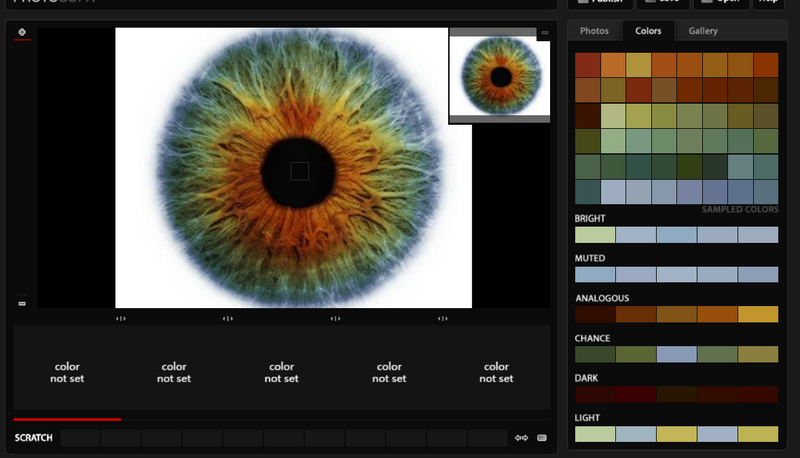Click the square picker marker in the pupil

point(299,171)
